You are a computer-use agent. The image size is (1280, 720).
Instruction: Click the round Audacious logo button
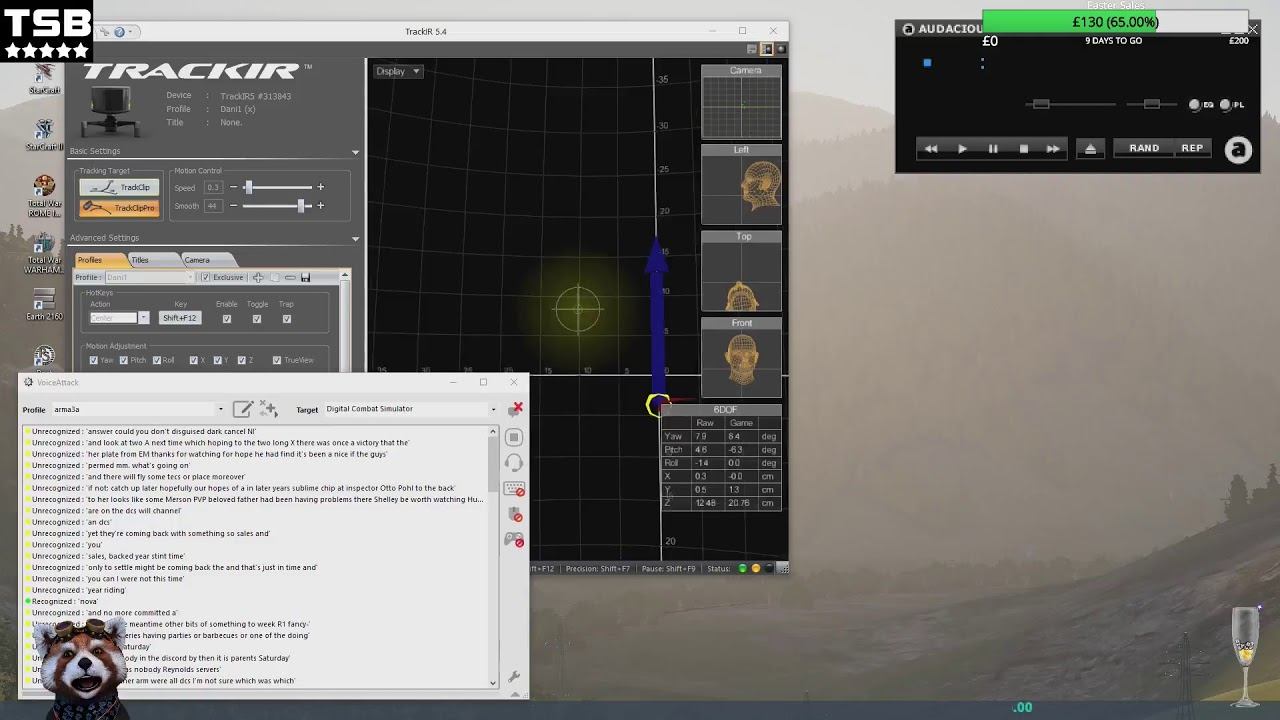point(1238,150)
